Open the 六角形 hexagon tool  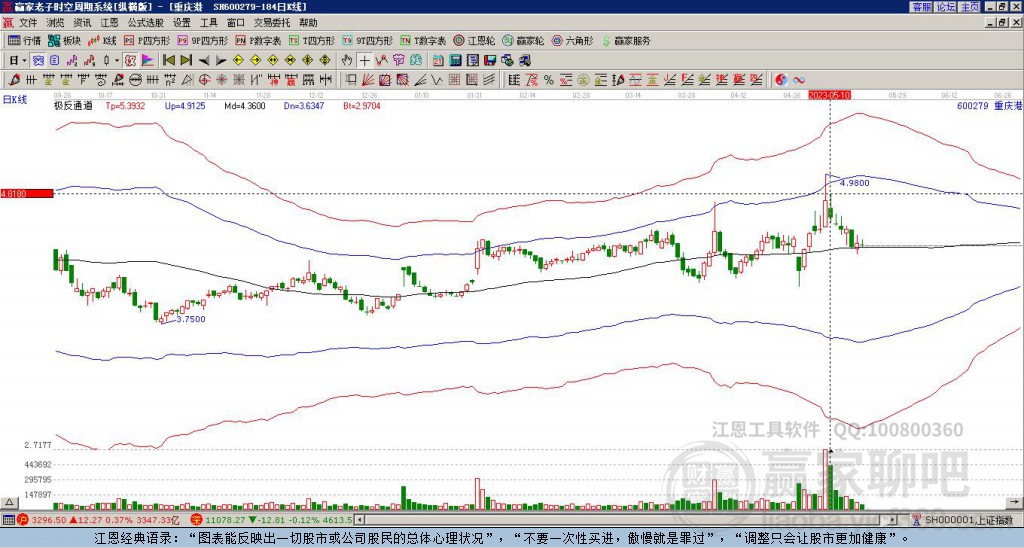(572, 40)
